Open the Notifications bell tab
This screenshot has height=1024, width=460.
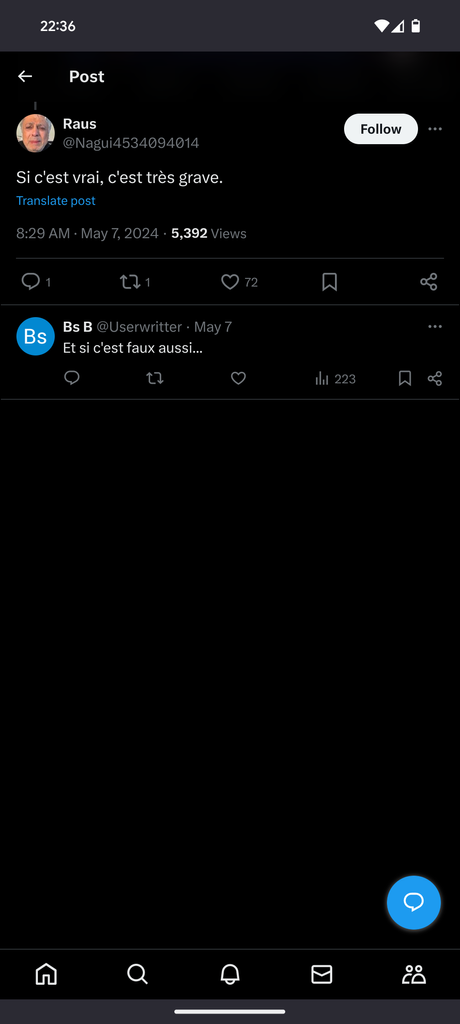(230, 974)
